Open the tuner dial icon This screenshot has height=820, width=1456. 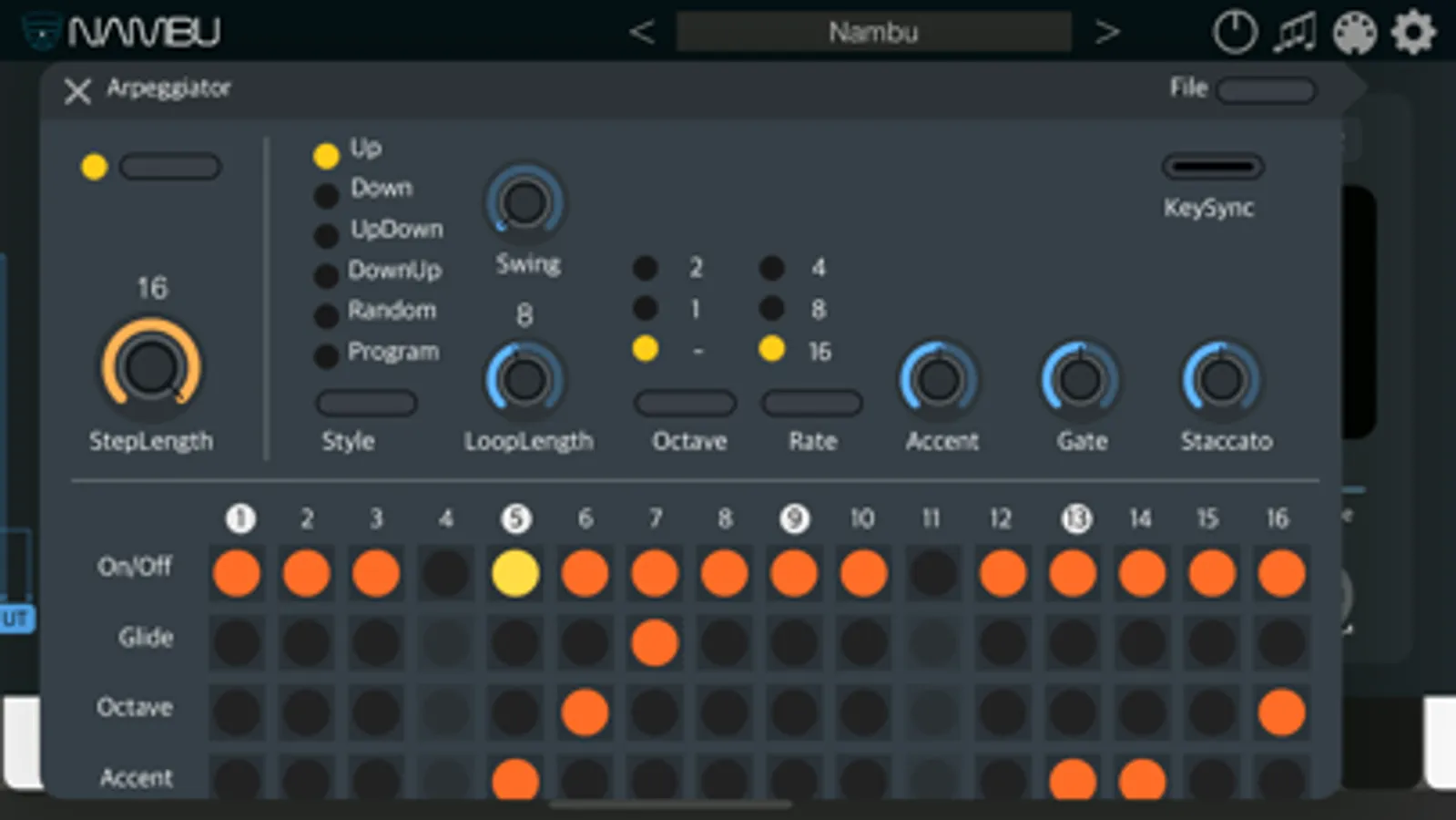tap(1235, 33)
